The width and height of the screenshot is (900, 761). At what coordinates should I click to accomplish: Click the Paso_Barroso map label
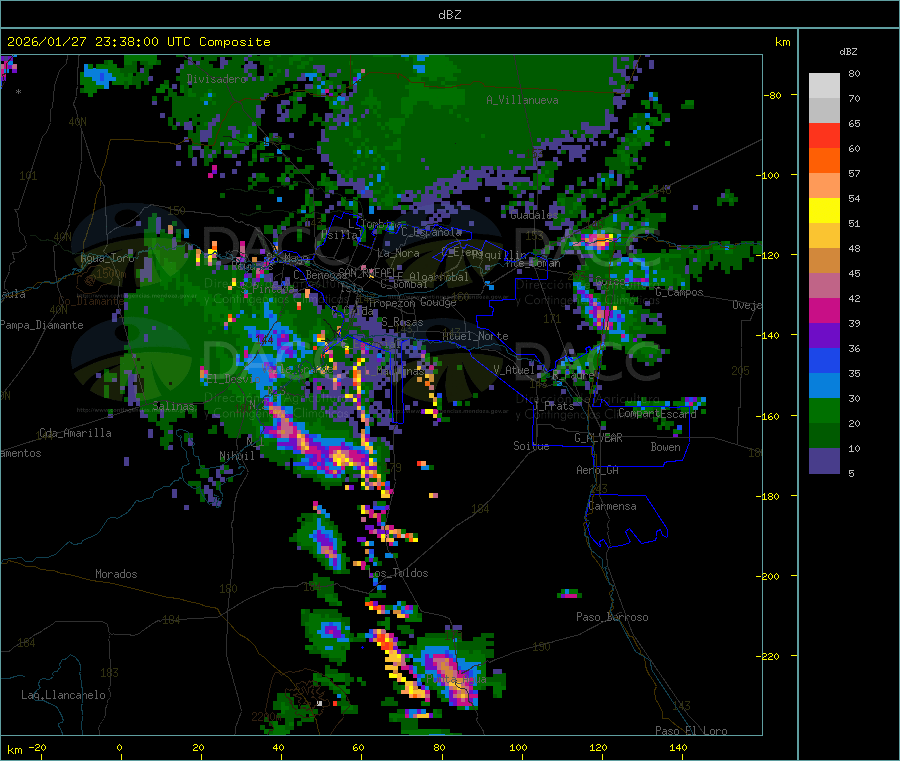click(x=612, y=618)
